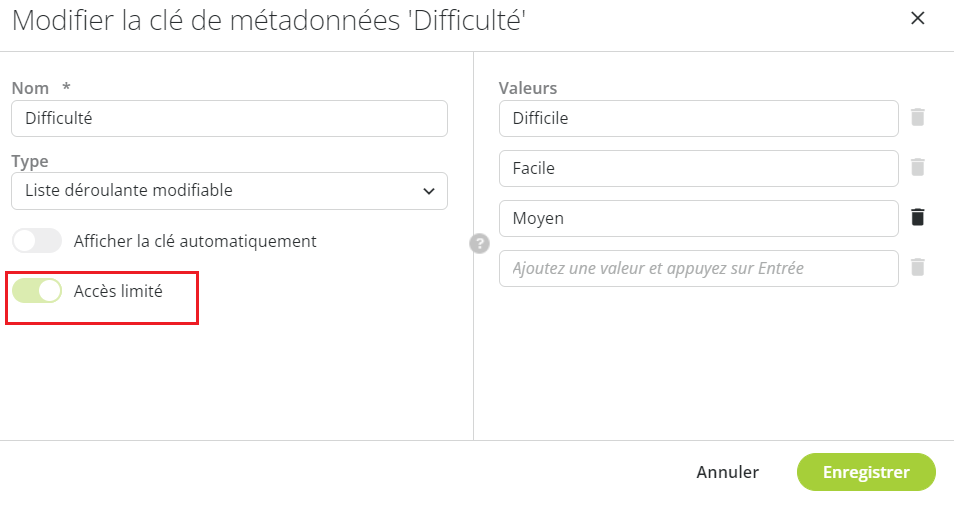Open the grey question mark help icon
The height and width of the screenshot is (505, 955).
coord(479,244)
